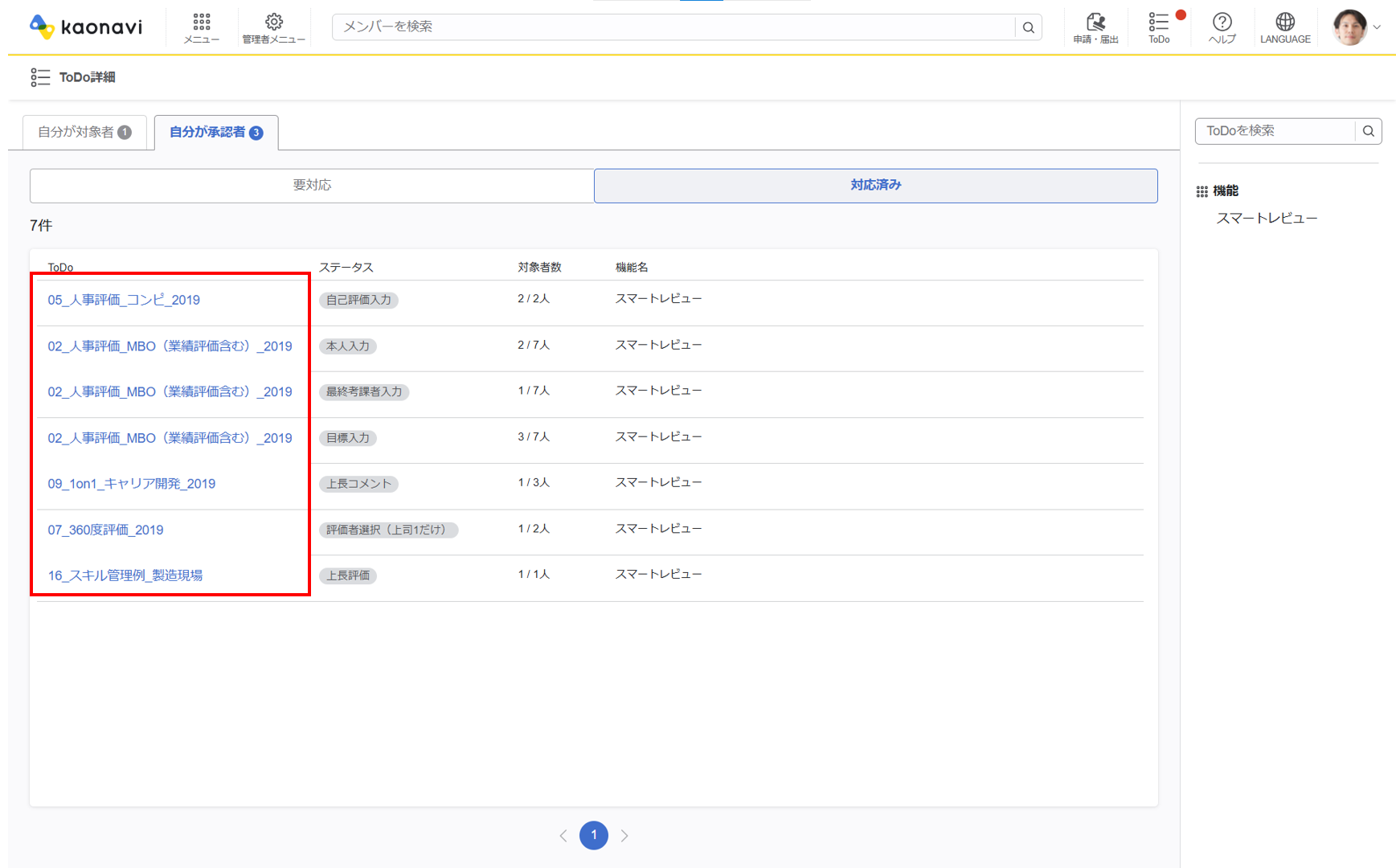The image size is (1396, 868).
Task: Open the 09_1on1_キャリア開発_2019 link
Action: click(132, 484)
